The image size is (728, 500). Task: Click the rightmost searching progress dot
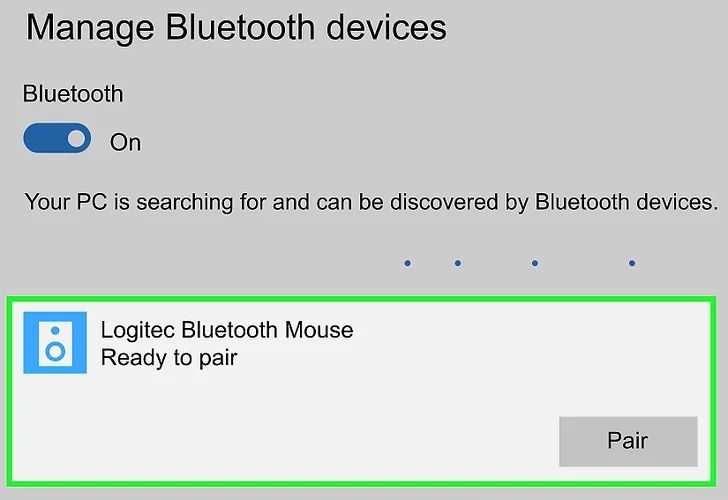[632, 264]
